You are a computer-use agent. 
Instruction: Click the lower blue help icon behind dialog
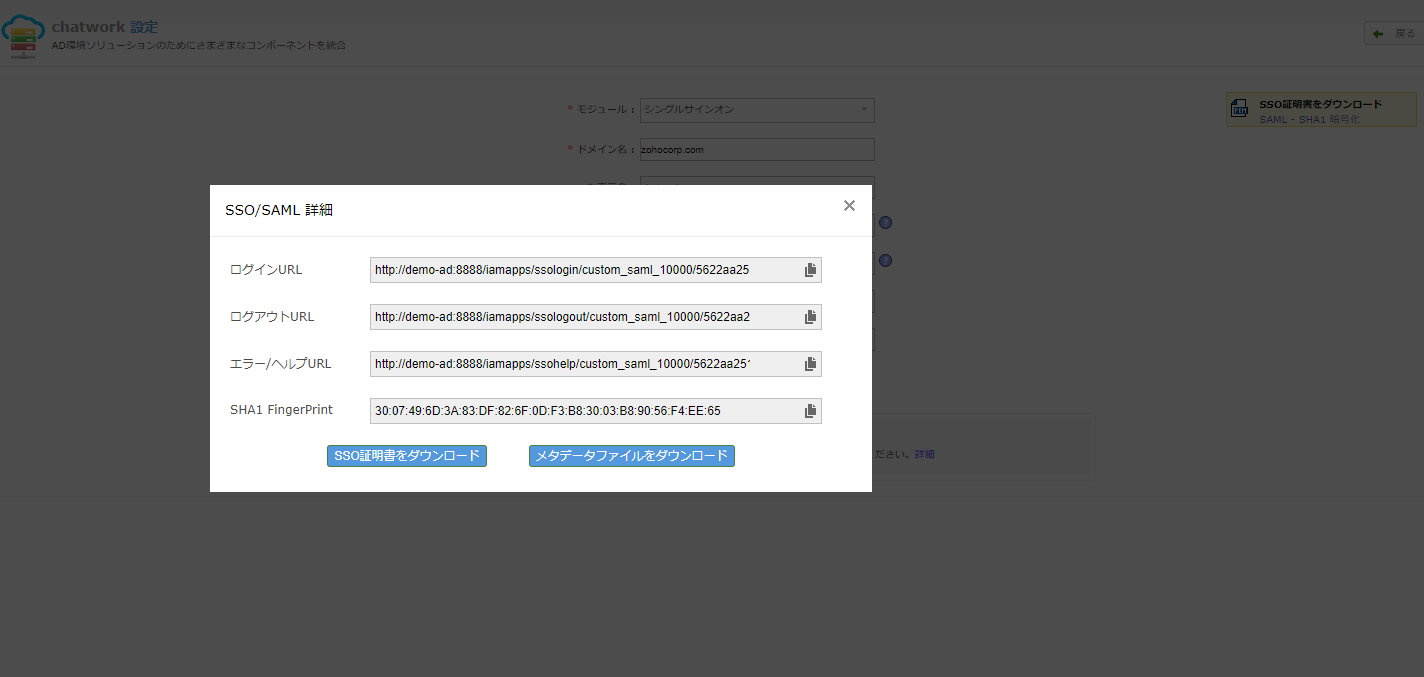885,261
